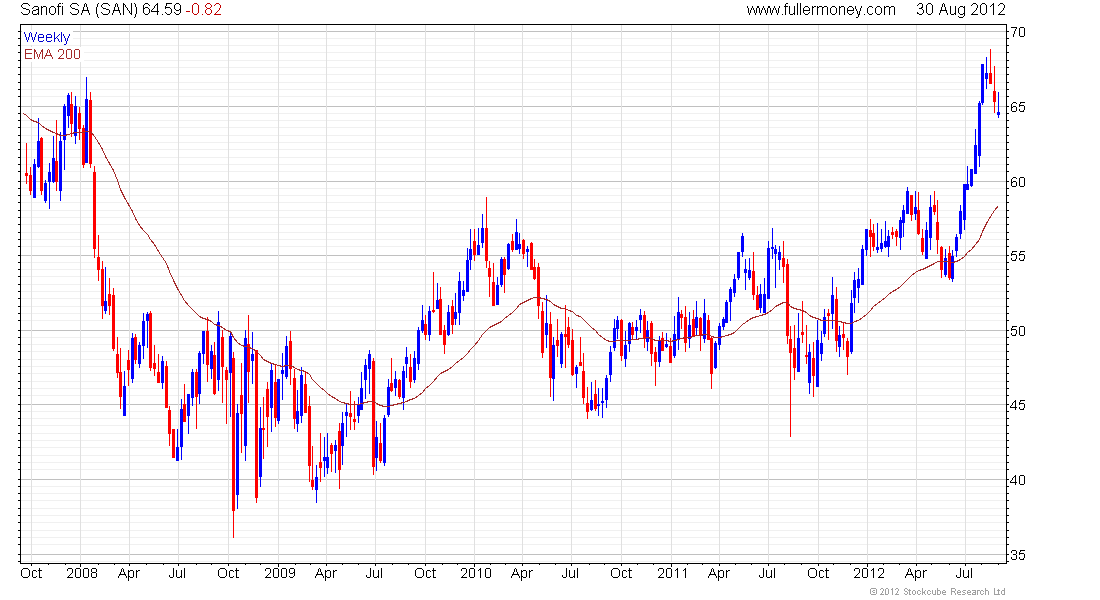Image resolution: width=1100 pixels, height=600 pixels.
Task: Click the current price '64.59' in the header
Action: [x=161, y=10]
